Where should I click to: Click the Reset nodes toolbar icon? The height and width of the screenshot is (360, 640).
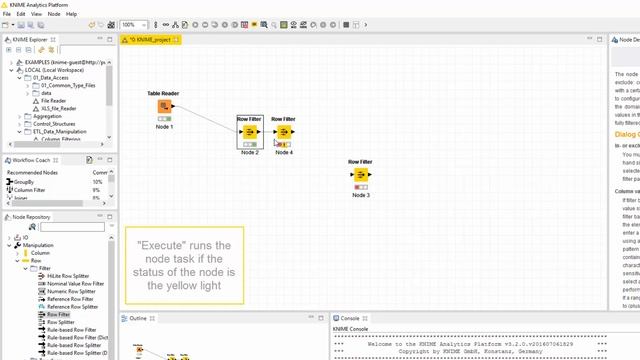pyautogui.click(x=244, y=25)
